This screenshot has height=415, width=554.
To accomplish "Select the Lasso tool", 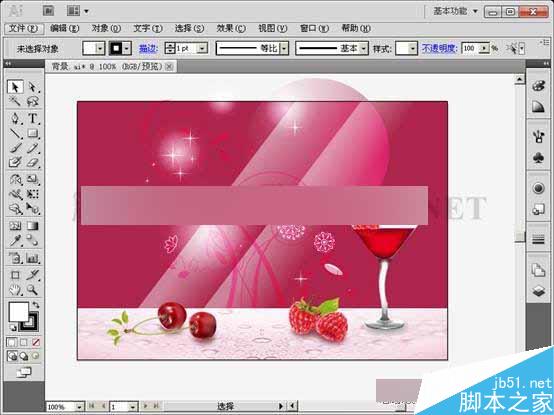I will click(x=33, y=101).
